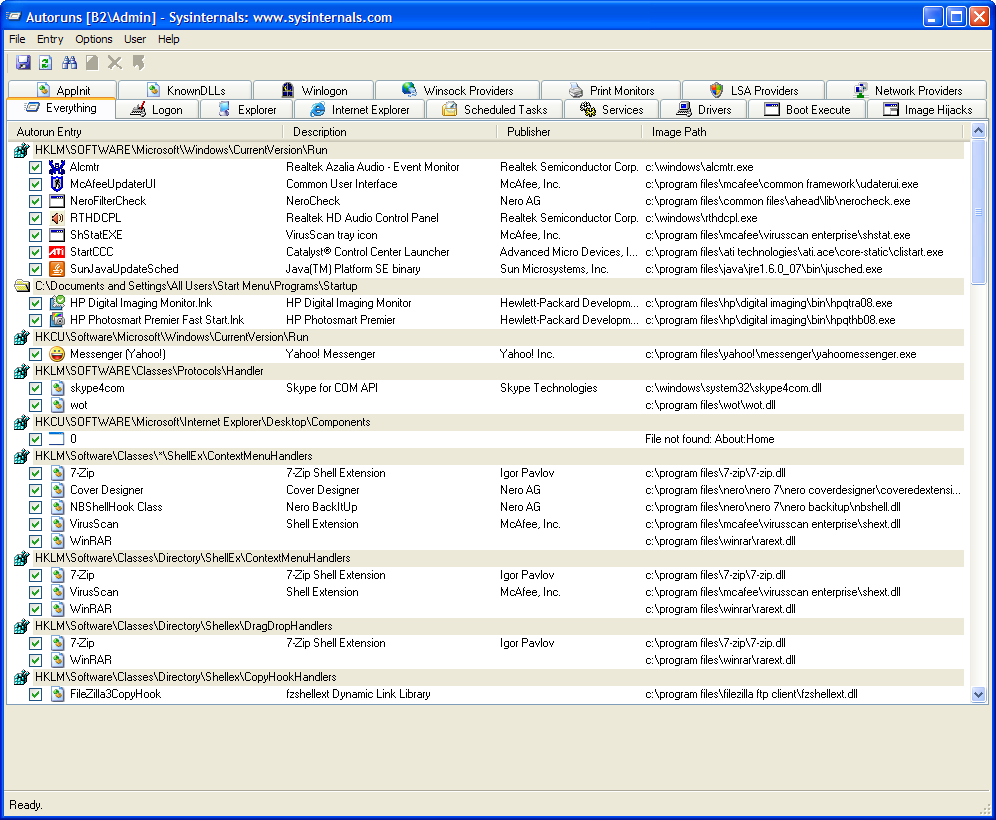The height and width of the screenshot is (820, 996).
Task: Click the vertical scrollbar thumb
Action: coord(978,212)
